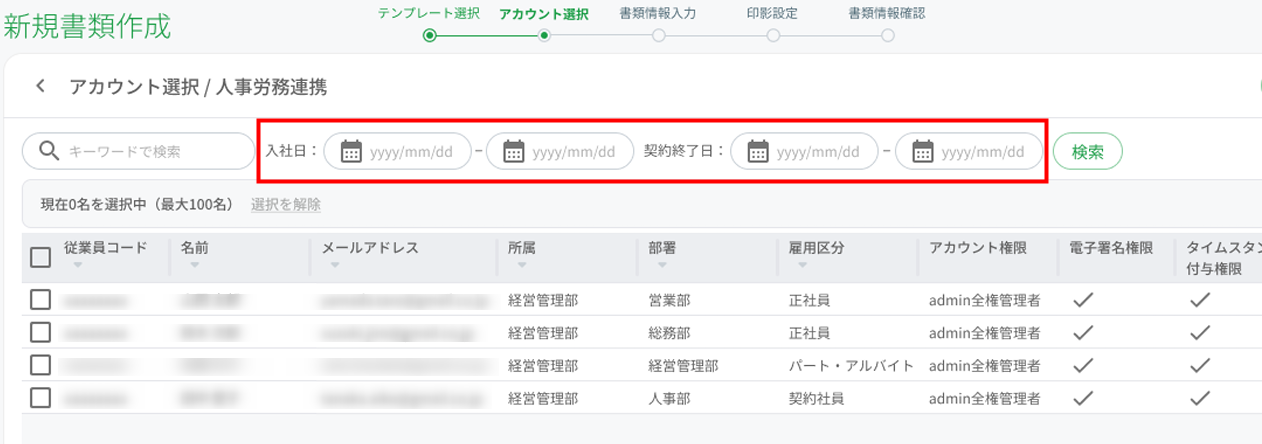Screen dimensions: 1262x444
Task: Click the 検索 button
Action: point(1088,152)
